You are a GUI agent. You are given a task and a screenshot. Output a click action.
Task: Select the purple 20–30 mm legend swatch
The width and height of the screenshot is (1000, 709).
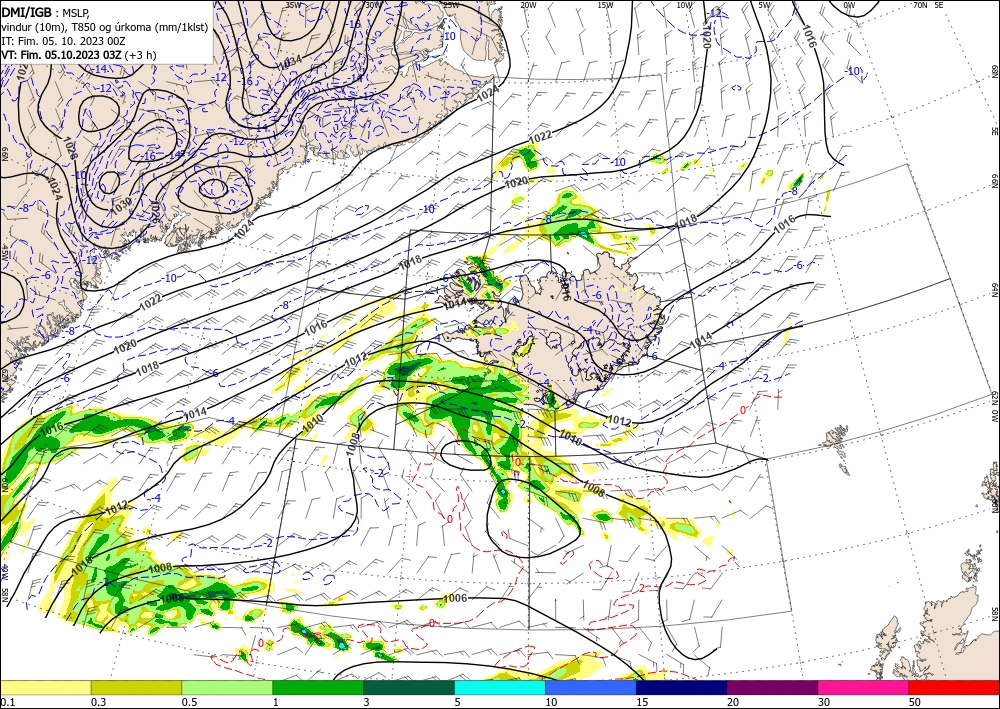(772, 687)
